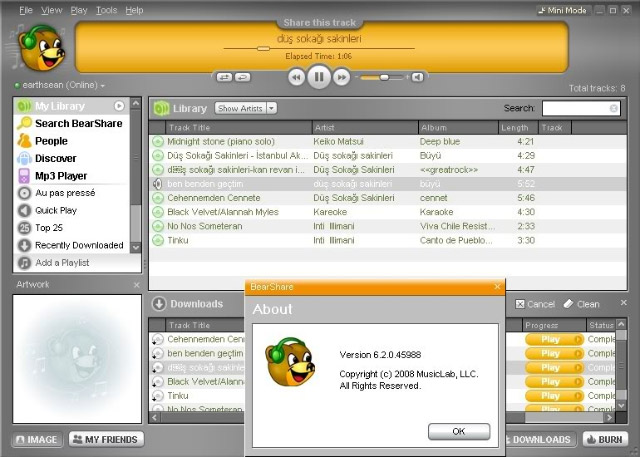Click share icon for No Nos Someteran

(x=158, y=226)
